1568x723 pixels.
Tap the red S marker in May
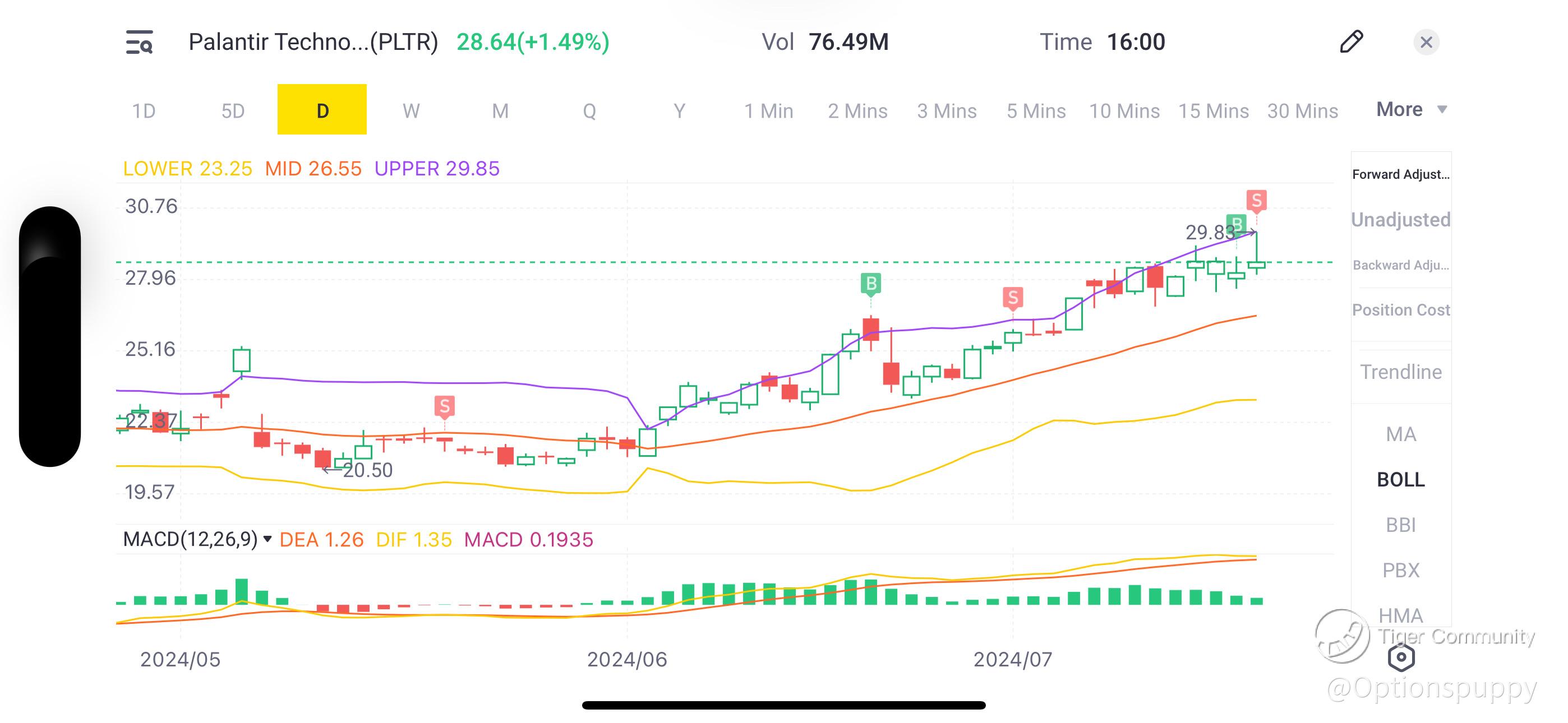444,406
